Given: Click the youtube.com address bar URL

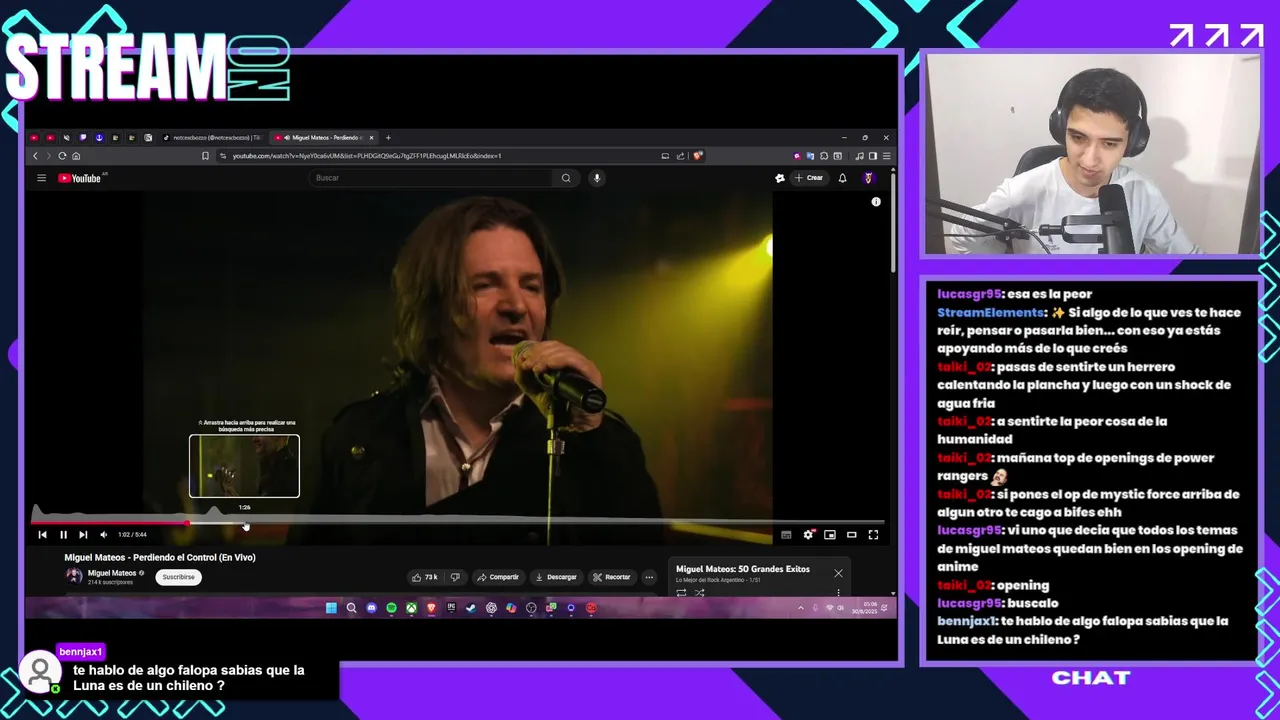Looking at the screenshot, I should click(x=367, y=156).
